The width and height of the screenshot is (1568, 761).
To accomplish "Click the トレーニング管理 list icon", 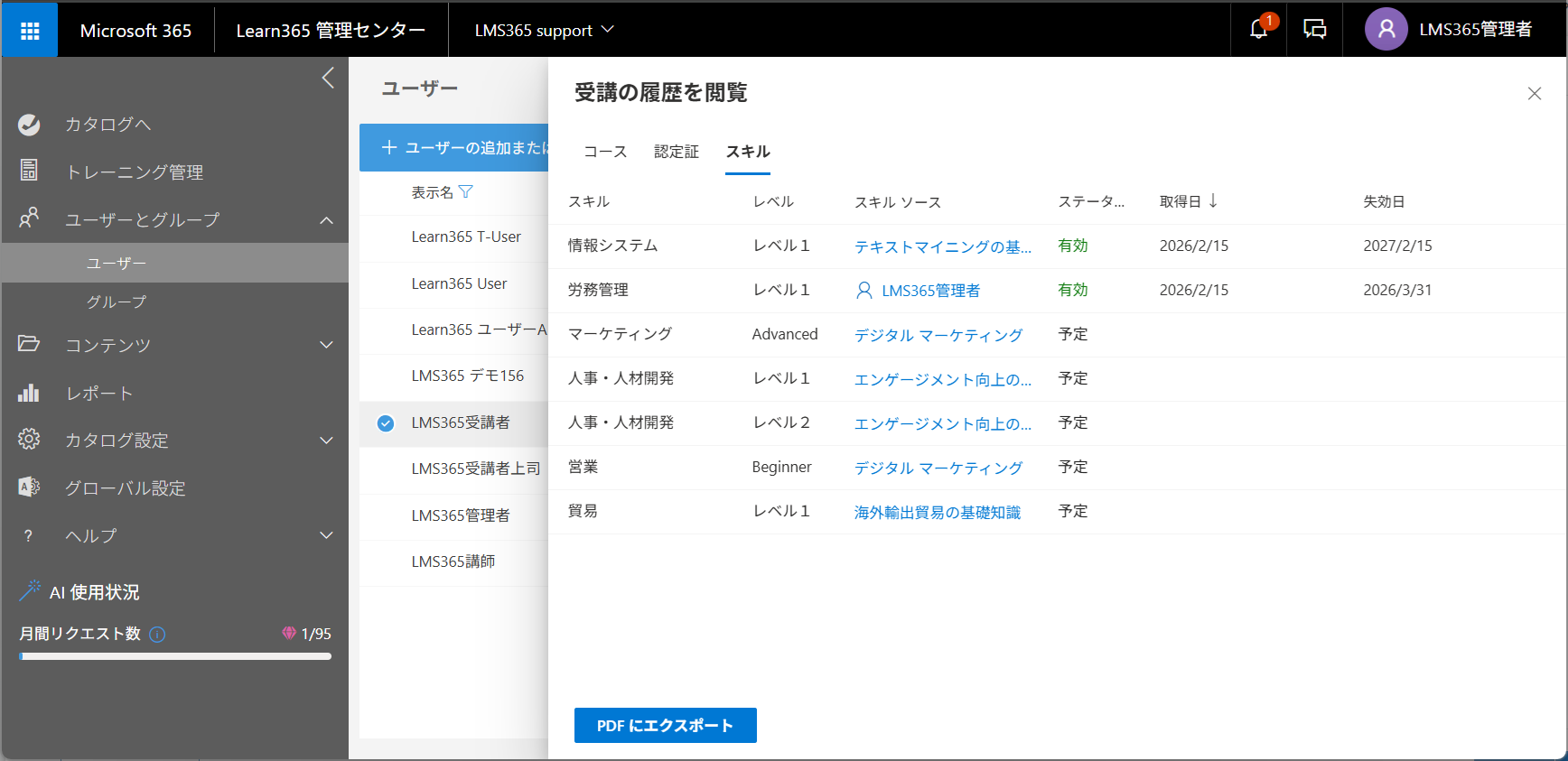I will click(29, 170).
